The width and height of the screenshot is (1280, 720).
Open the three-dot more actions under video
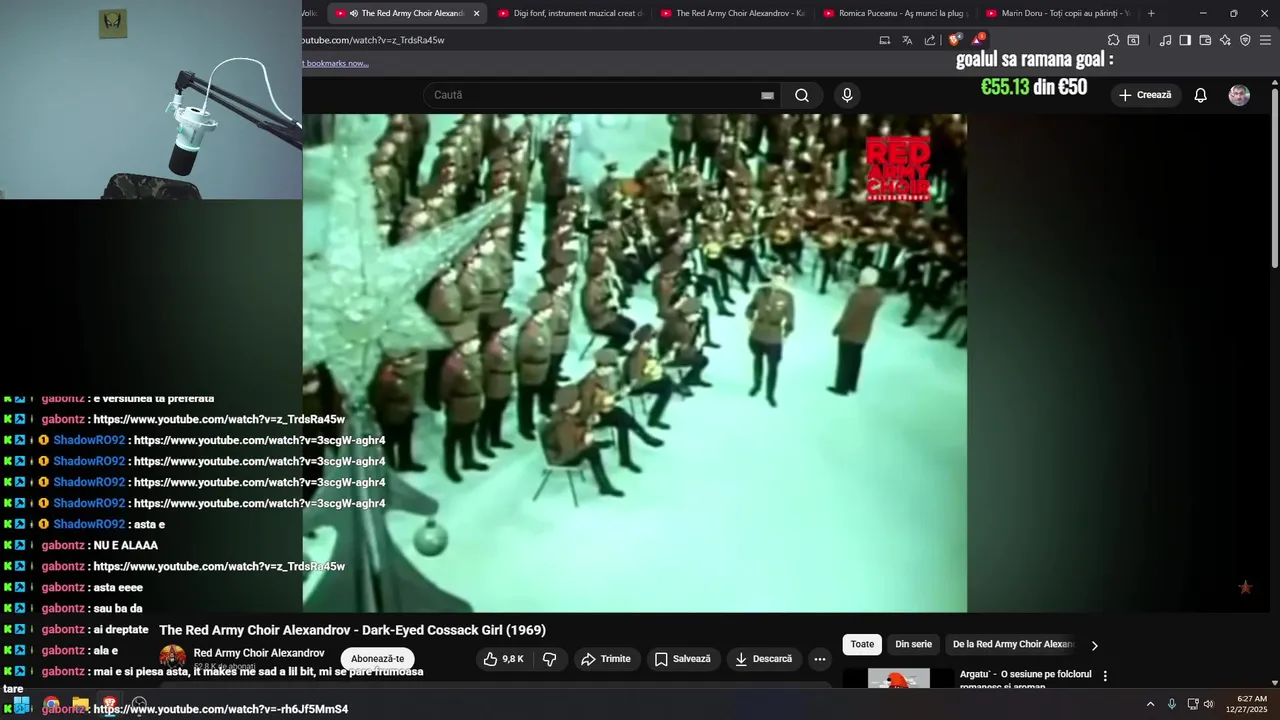[820, 659]
